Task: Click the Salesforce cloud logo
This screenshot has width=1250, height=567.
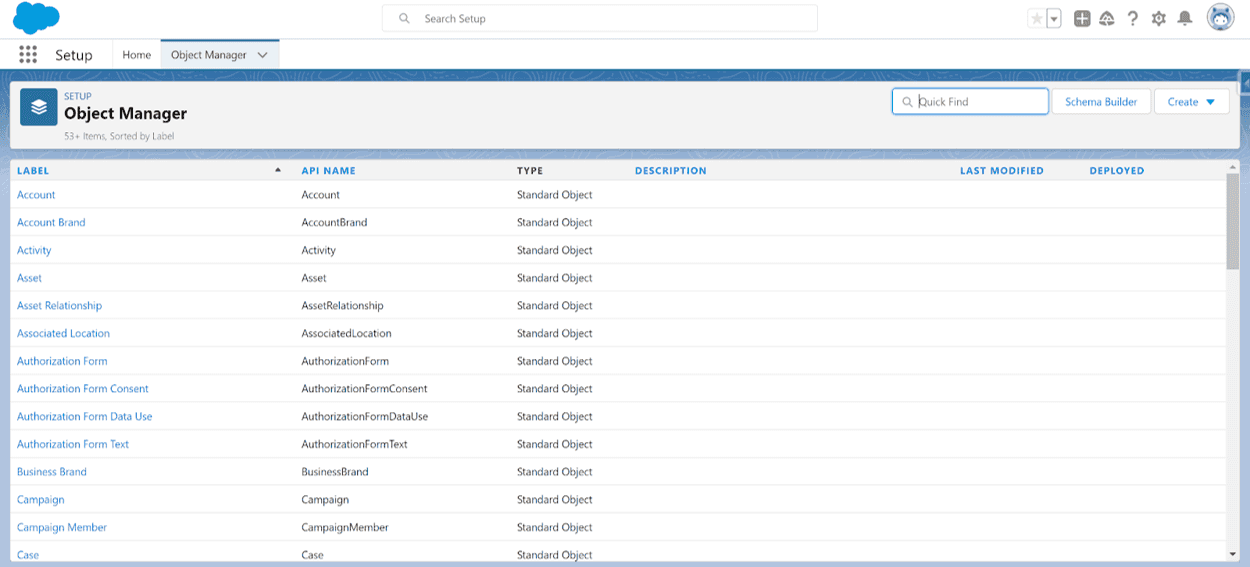Action: click(36, 18)
